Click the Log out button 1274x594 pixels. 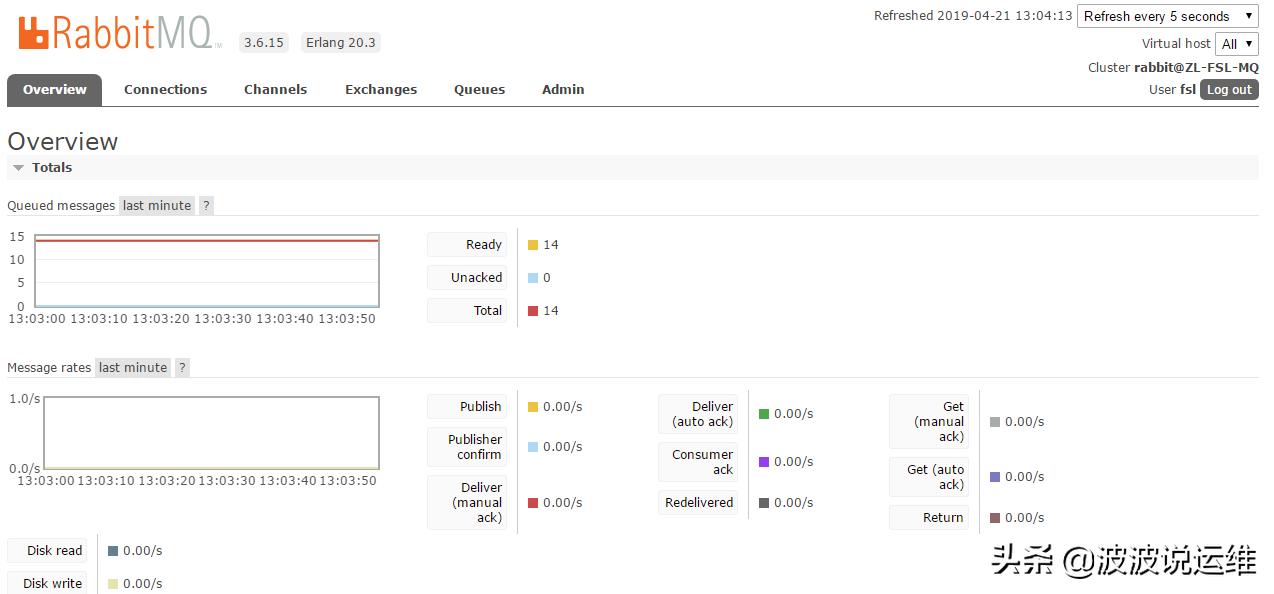click(x=1229, y=89)
